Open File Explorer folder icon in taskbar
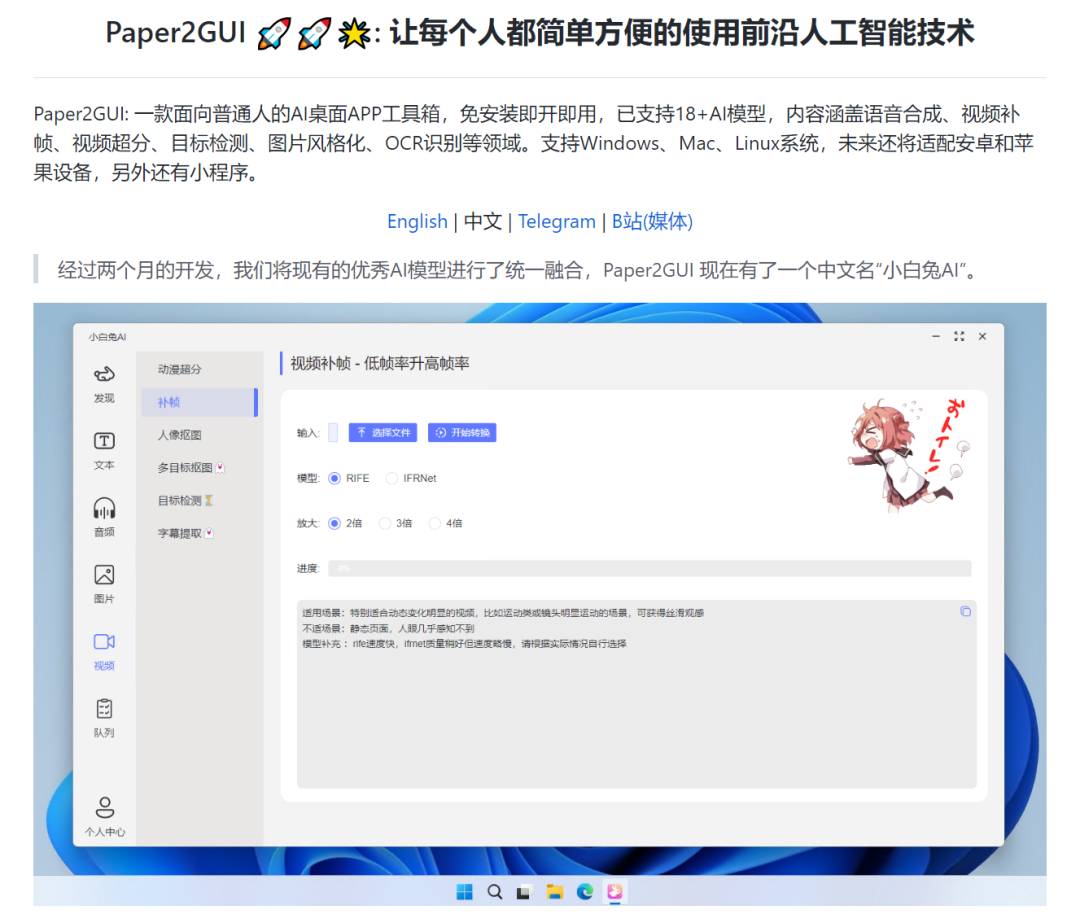The width and height of the screenshot is (1080, 923). [554, 892]
